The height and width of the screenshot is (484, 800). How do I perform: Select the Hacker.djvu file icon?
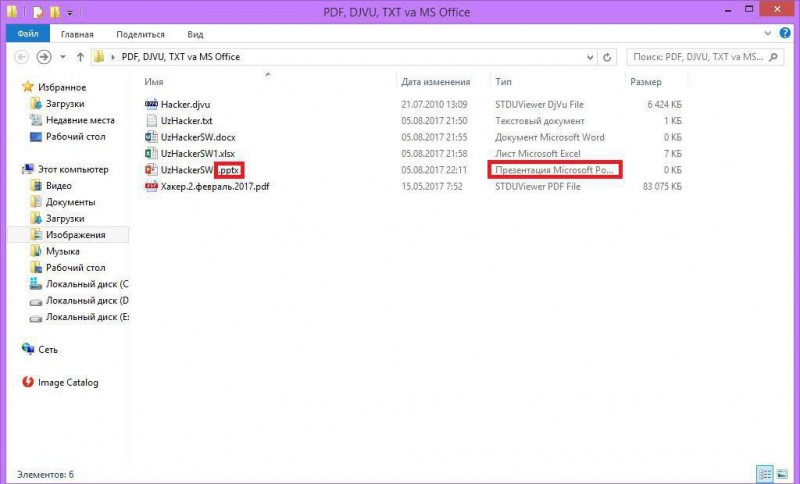[152, 104]
